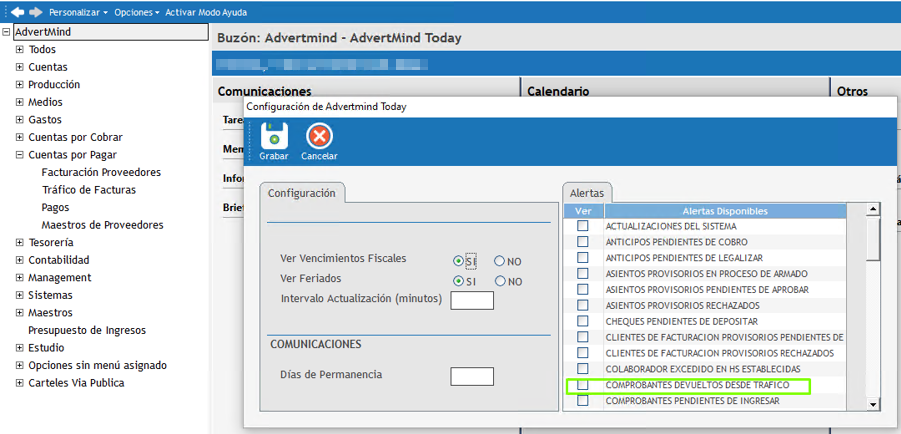Expand the Gastos tree node
This screenshot has height=434, width=901.
[x=20, y=120]
